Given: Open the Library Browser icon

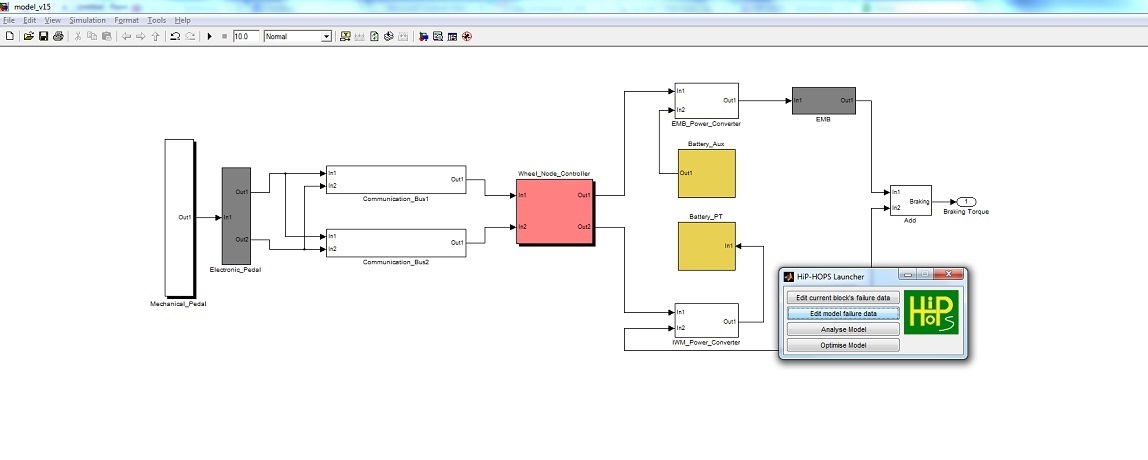Looking at the screenshot, I should coord(423,36).
